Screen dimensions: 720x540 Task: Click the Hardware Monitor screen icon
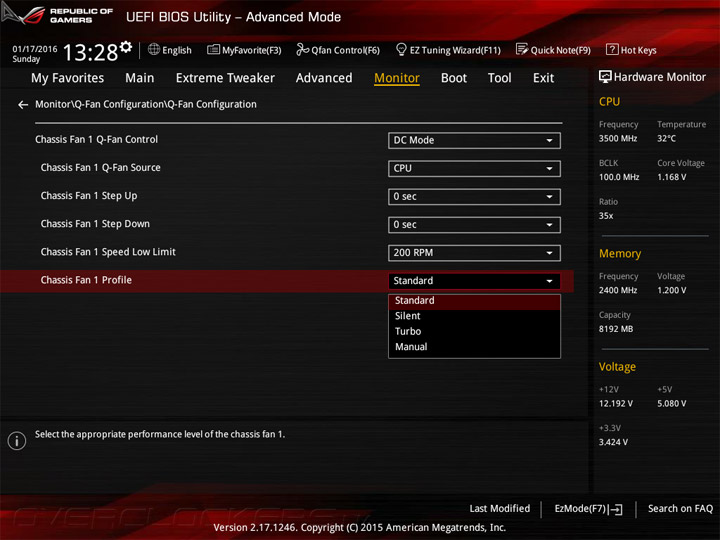pos(605,77)
